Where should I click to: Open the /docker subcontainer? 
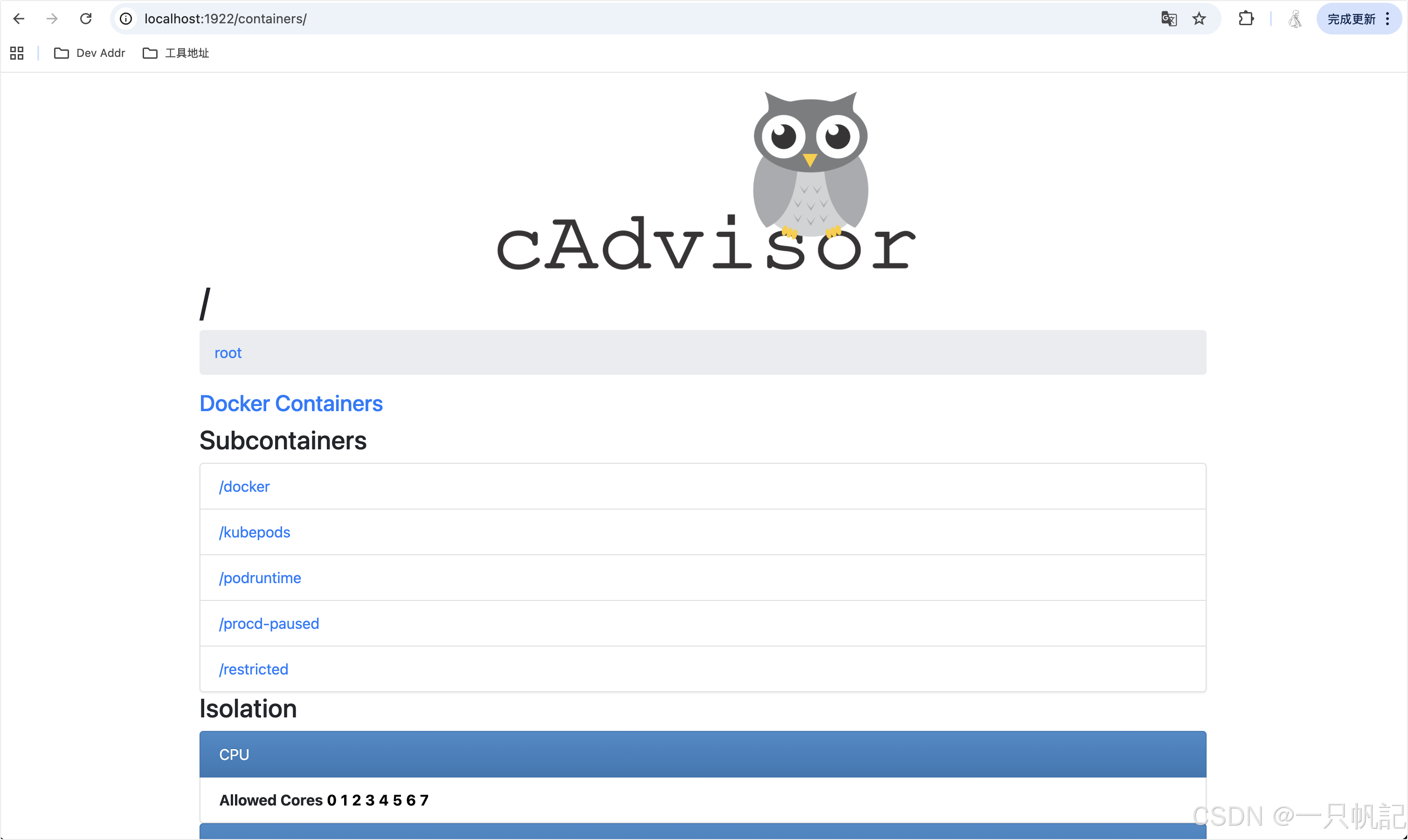pos(244,486)
